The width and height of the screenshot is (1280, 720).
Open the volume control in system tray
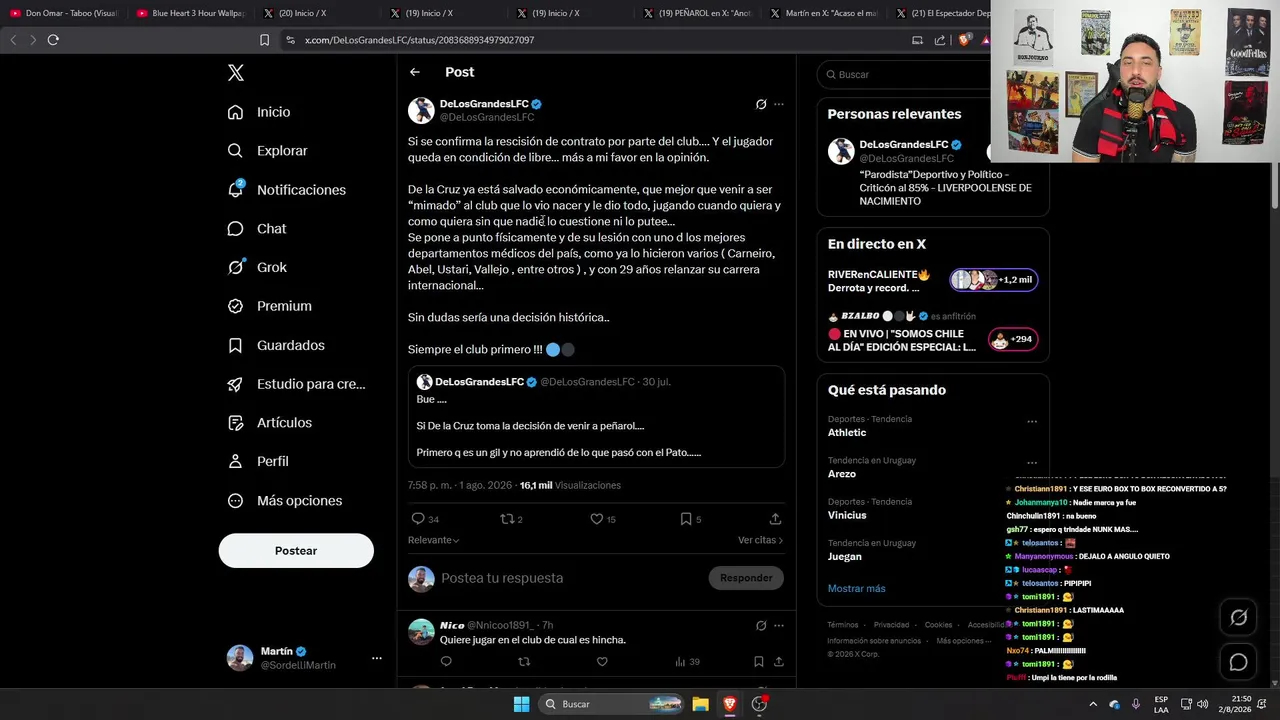[x=1202, y=704]
